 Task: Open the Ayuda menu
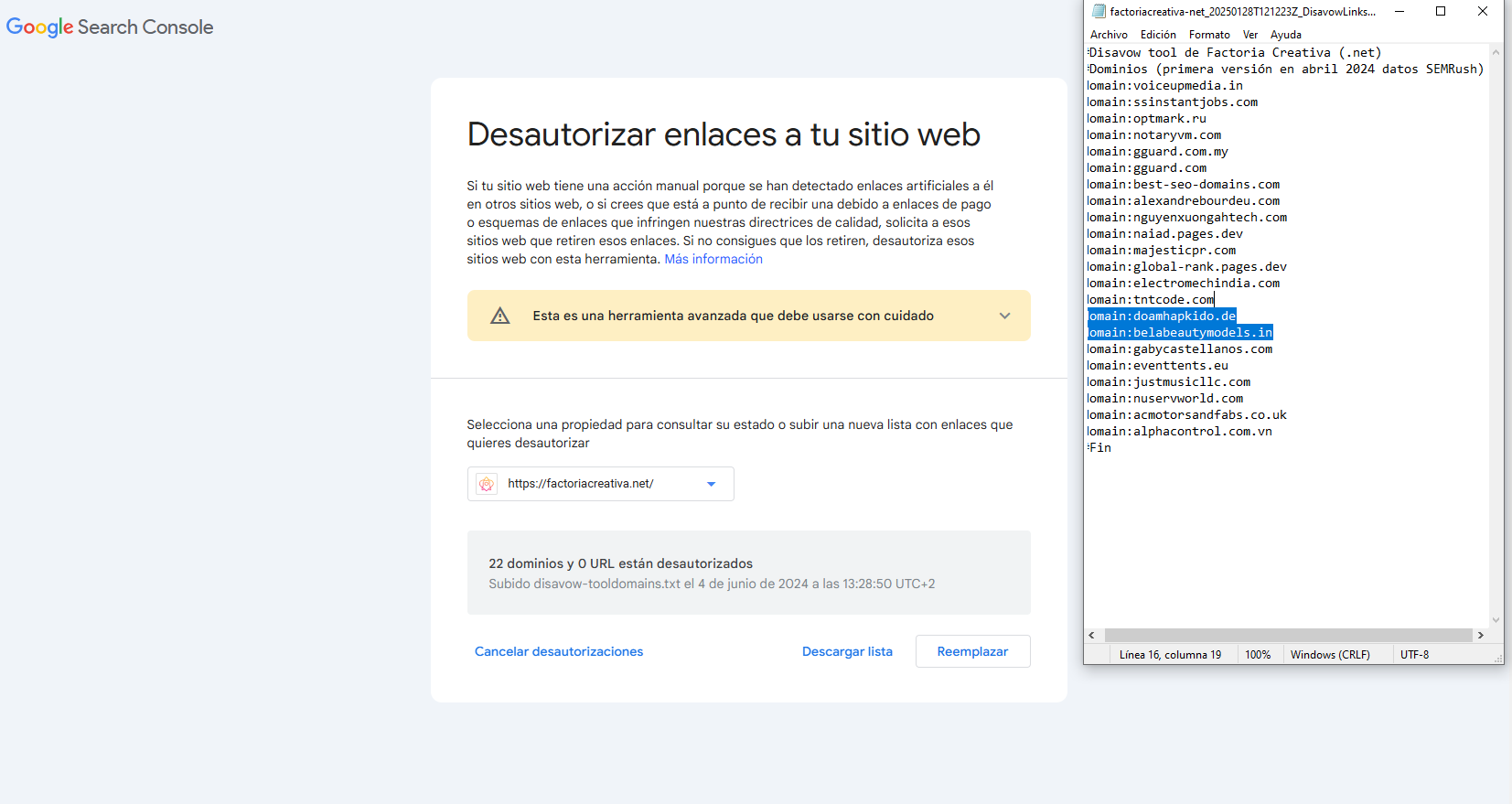point(1285,35)
